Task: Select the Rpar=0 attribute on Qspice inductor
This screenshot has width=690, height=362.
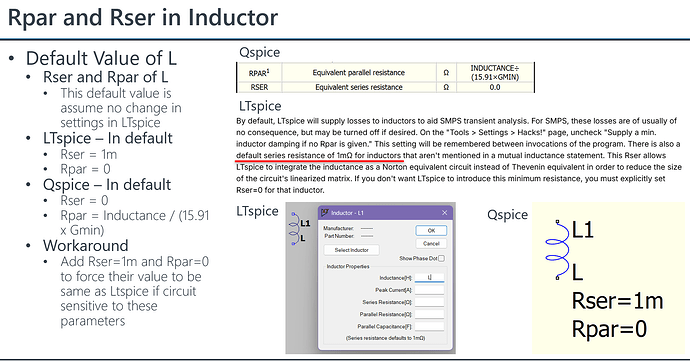Action: (x=609, y=329)
